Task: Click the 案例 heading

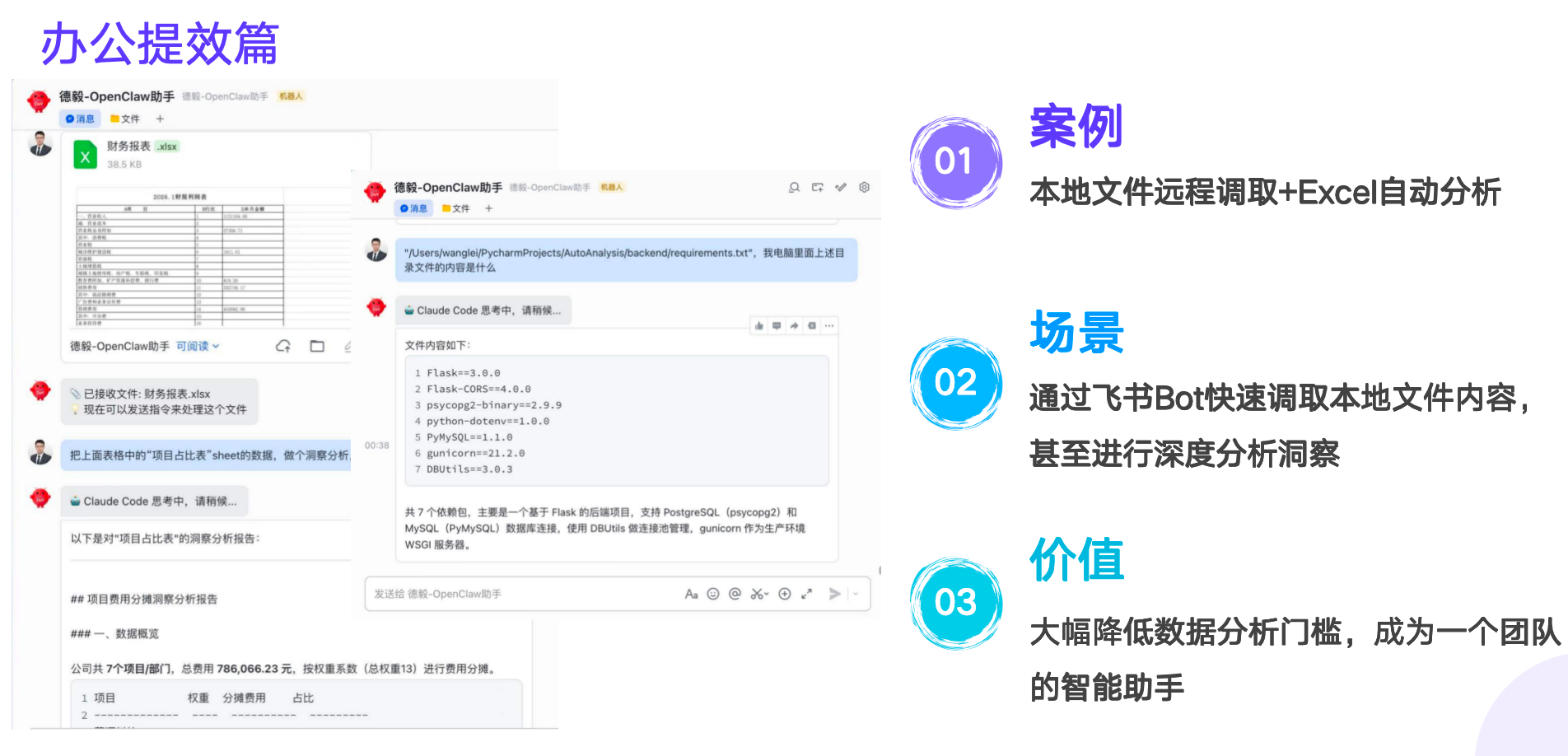Action: click(1076, 126)
